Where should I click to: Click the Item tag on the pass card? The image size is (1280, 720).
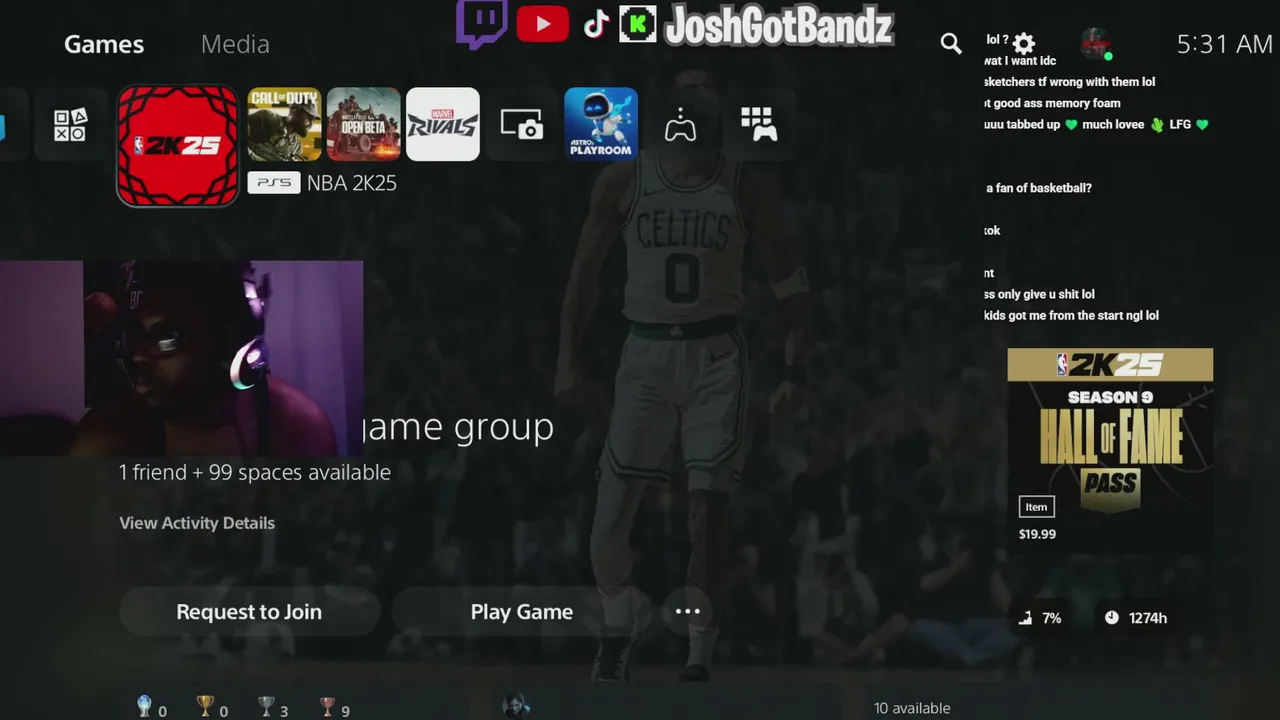[x=1036, y=507]
